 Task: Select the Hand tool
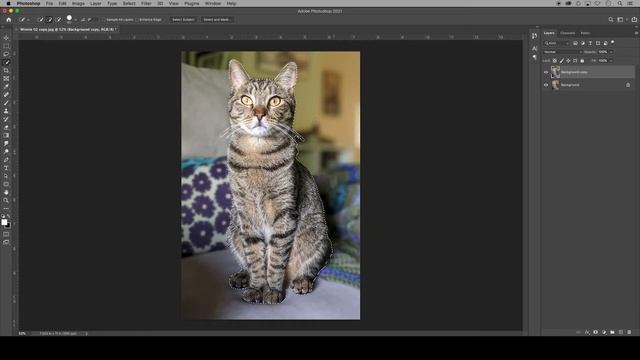click(x=6, y=192)
